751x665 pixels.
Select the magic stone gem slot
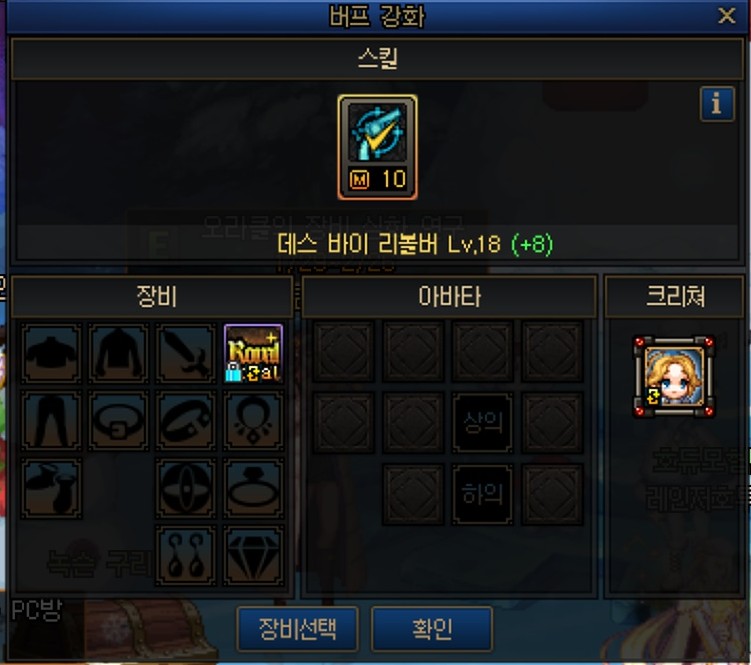[x=253, y=556]
